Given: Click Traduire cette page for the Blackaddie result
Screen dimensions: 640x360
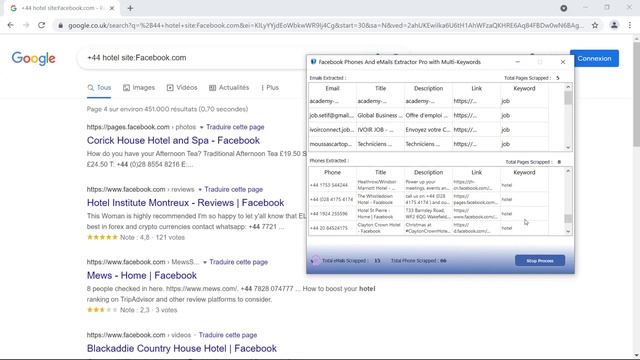Looking at the screenshot, I should [x=228, y=335].
